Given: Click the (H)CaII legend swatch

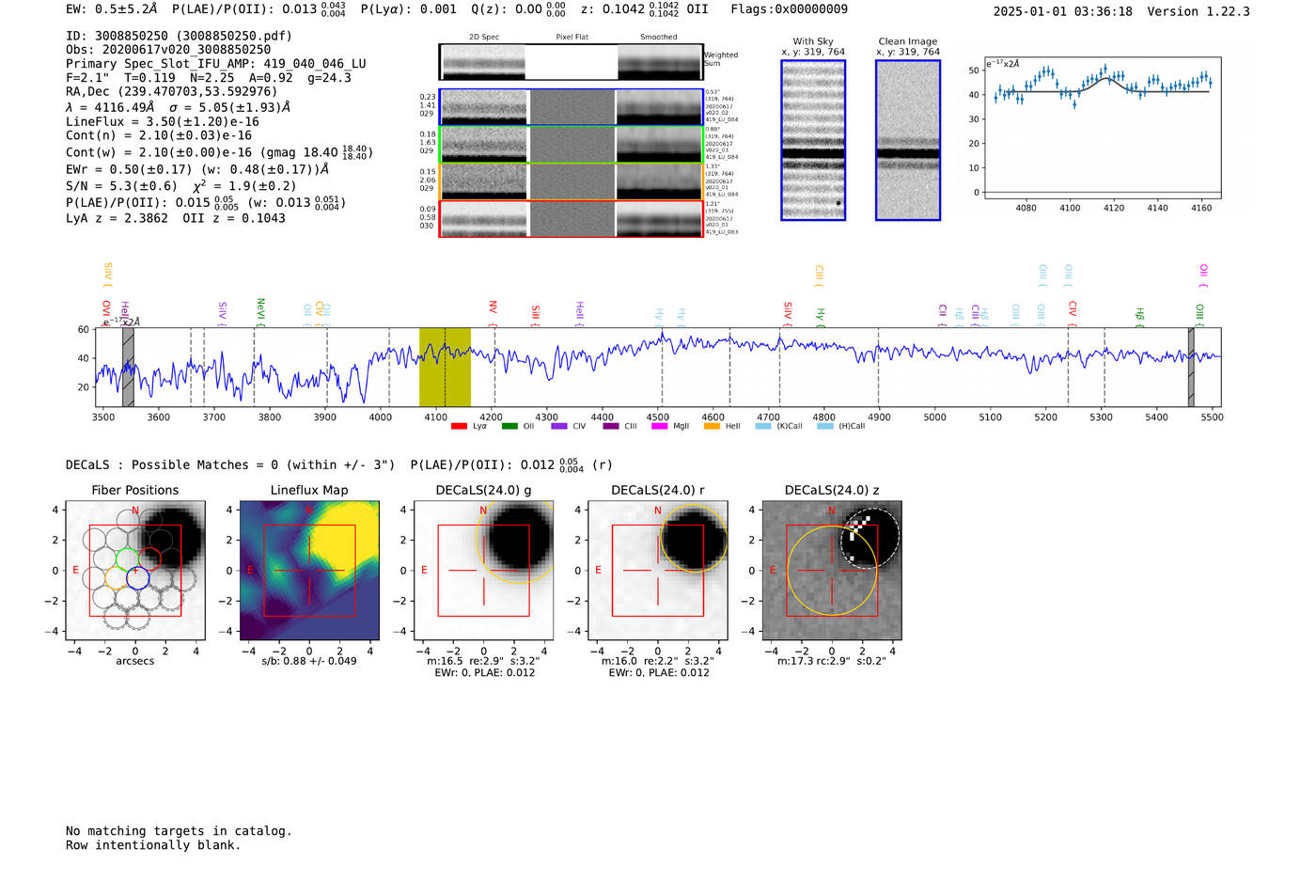Looking at the screenshot, I should [x=825, y=426].
